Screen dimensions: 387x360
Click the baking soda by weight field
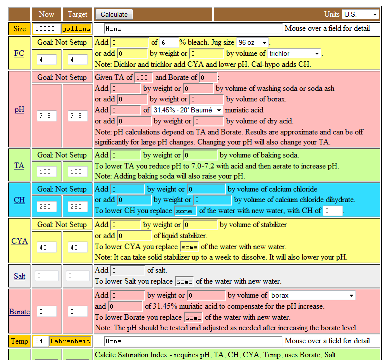pos(126,155)
